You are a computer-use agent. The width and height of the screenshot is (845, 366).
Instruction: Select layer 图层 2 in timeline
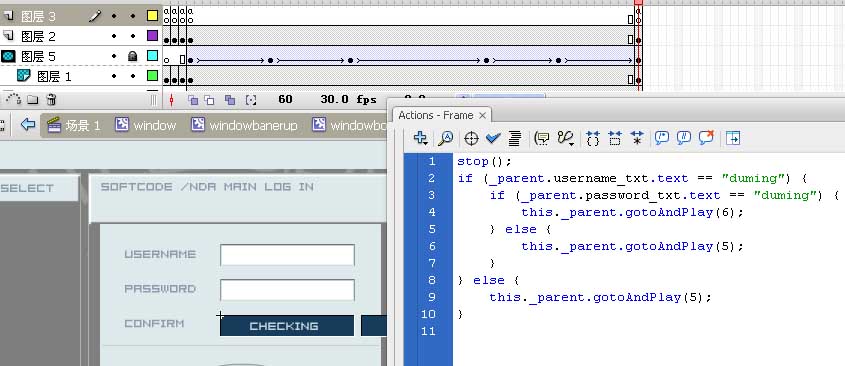38,36
